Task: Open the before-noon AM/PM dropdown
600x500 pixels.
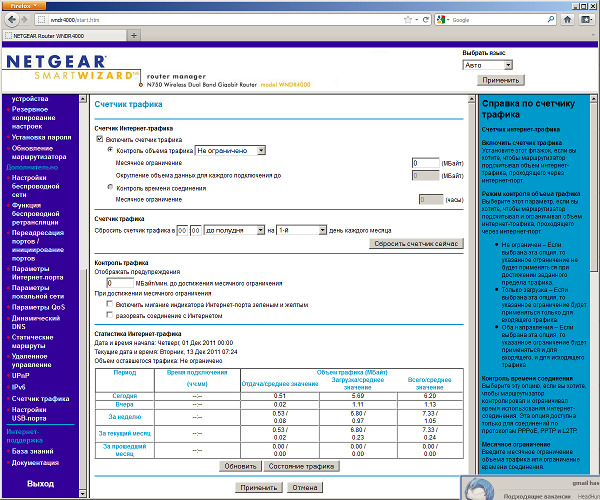Action: click(x=234, y=230)
